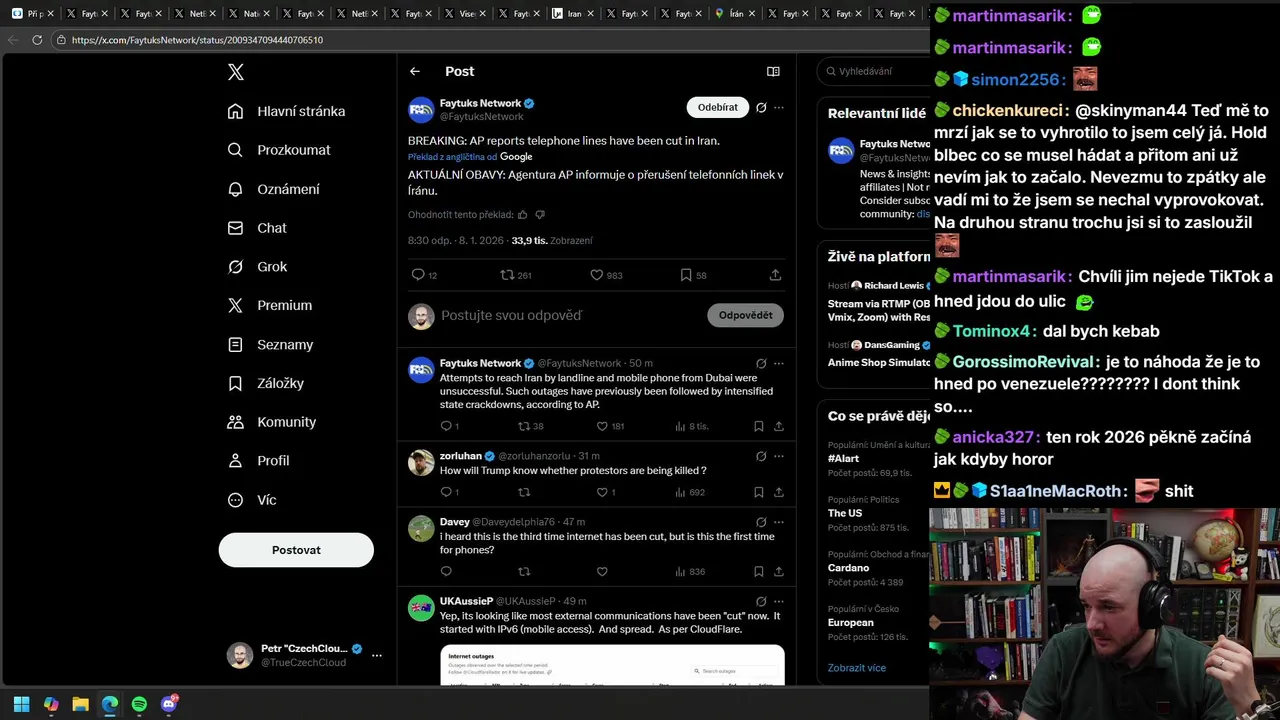
Task: Open Hlavní stránka home page
Action: point(286,111)
